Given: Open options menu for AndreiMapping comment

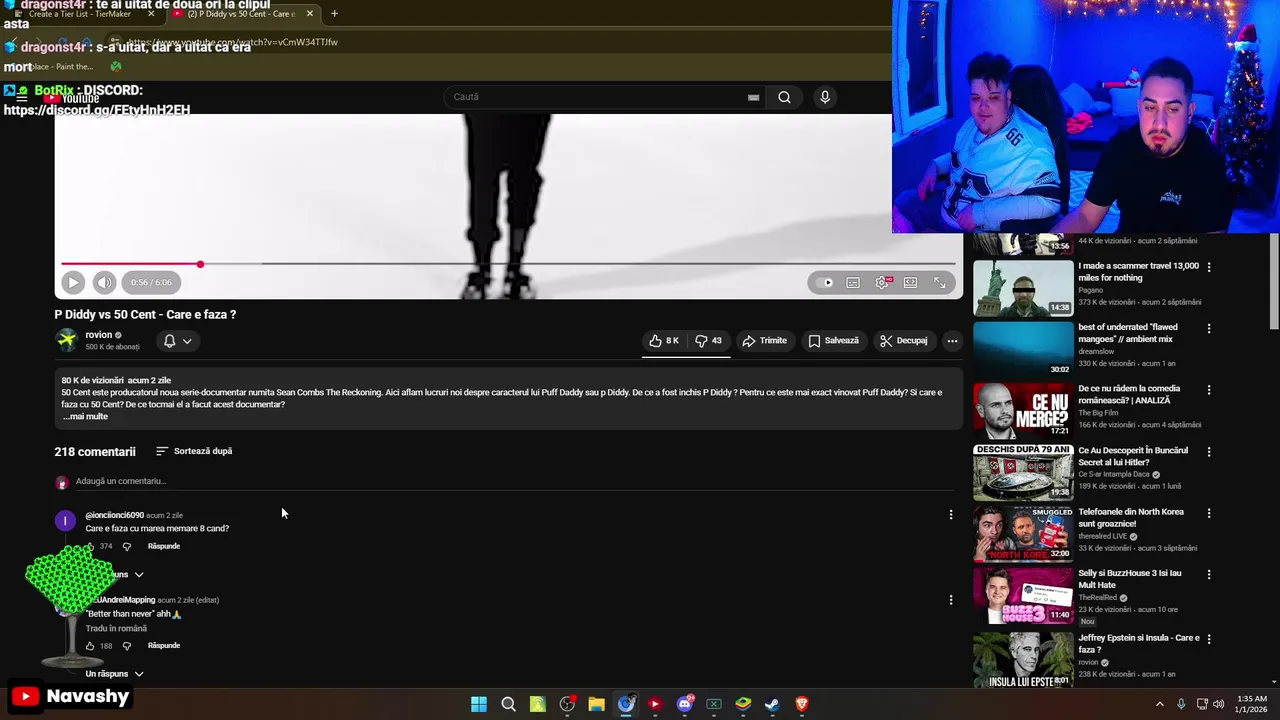Looking at the screenshot, I should [x=951, y=600].
